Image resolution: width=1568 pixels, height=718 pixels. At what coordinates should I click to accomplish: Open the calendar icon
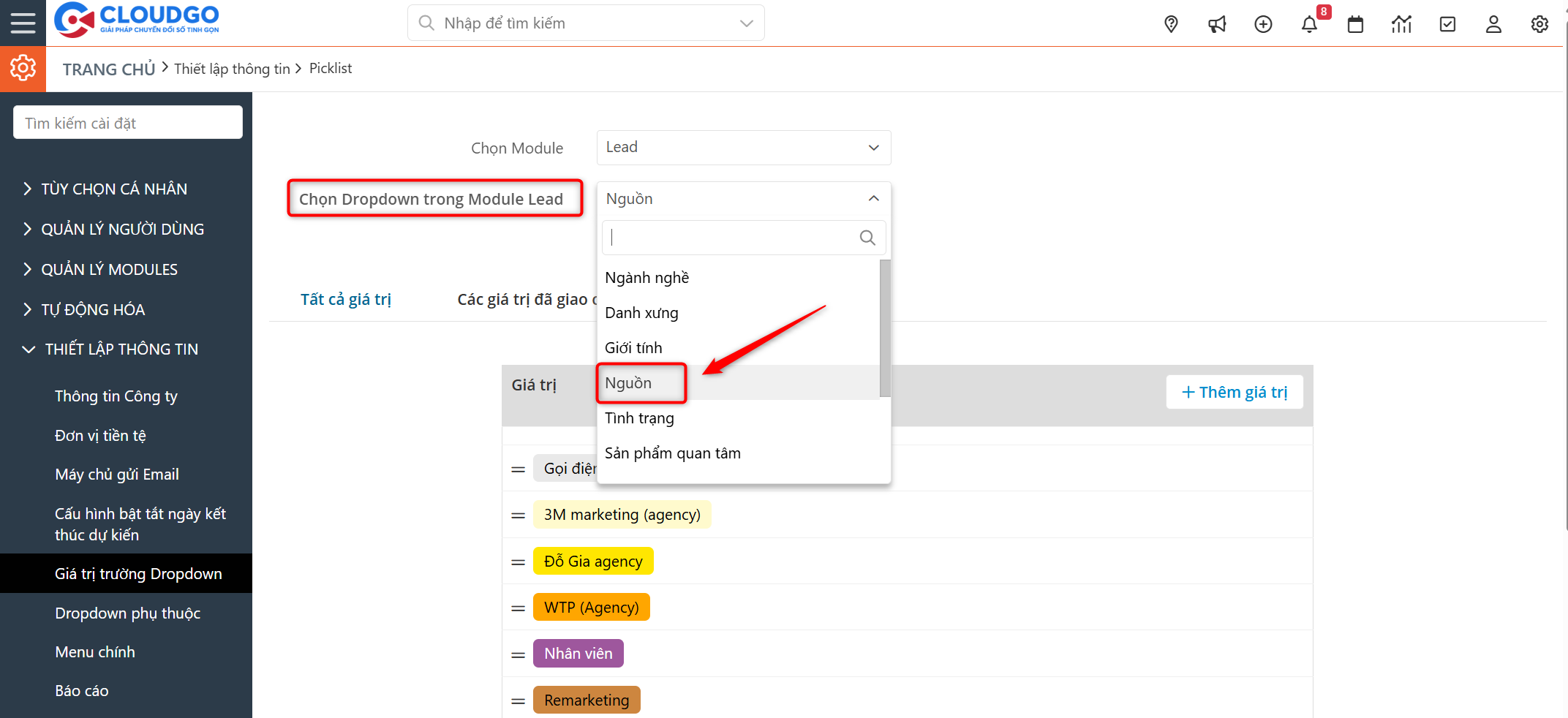[x=1355, y=24]
